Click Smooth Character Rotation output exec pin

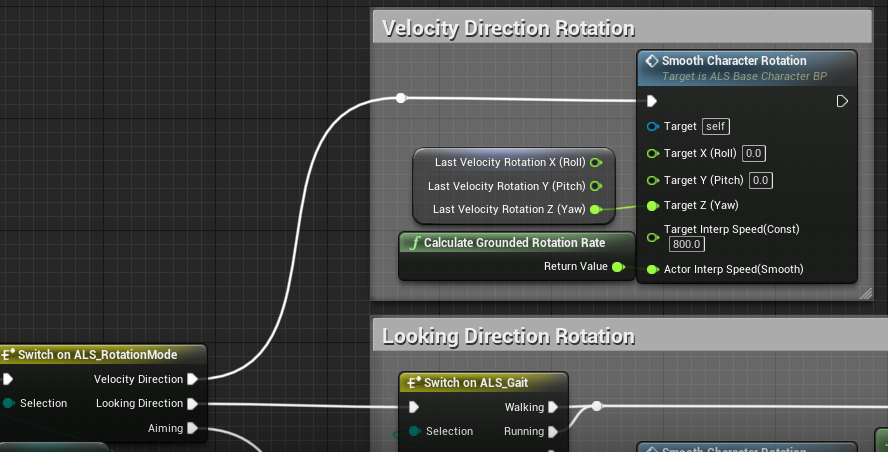[x=842, y=101]
